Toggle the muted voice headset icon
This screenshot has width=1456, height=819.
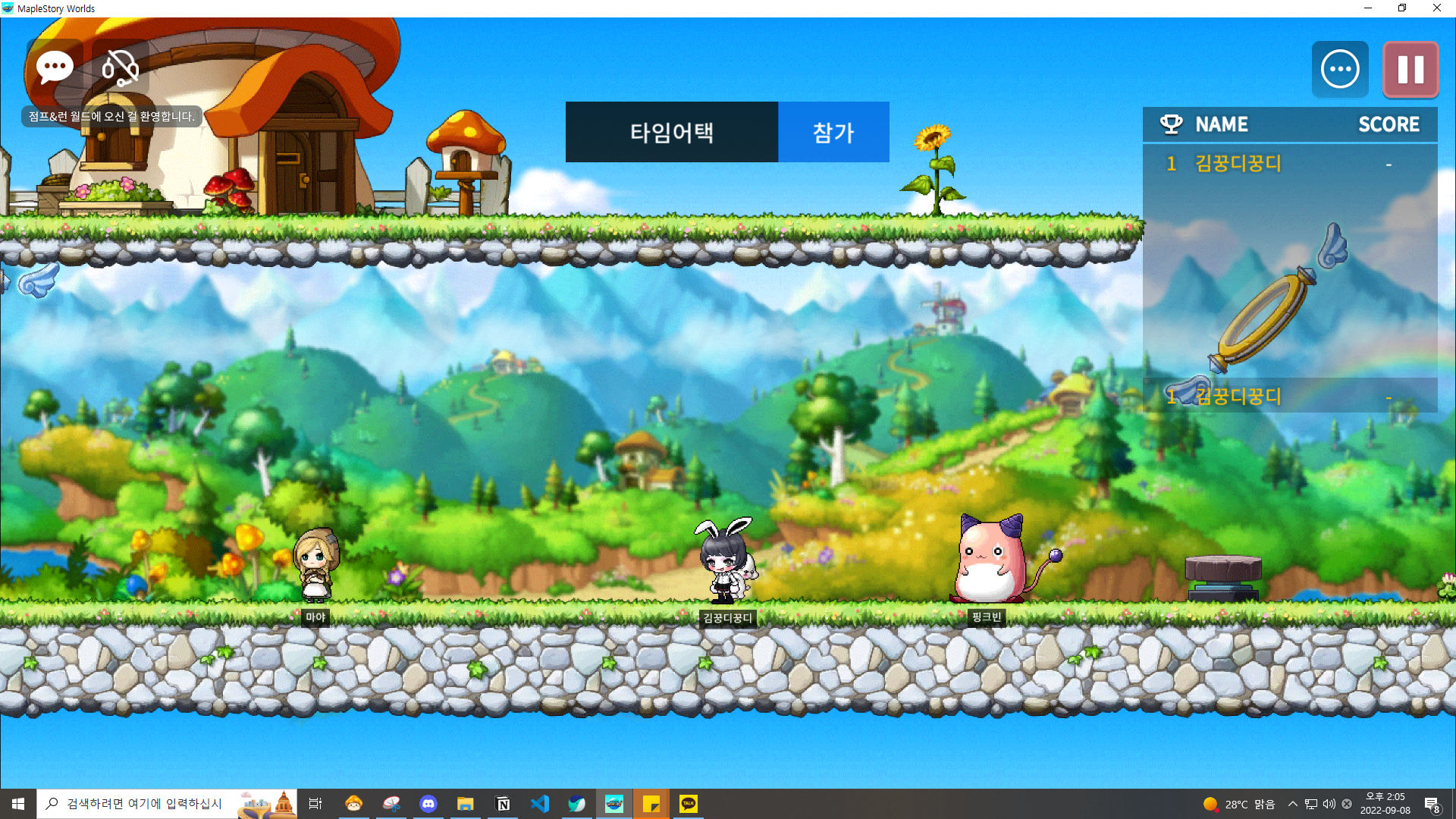[120, 68]
